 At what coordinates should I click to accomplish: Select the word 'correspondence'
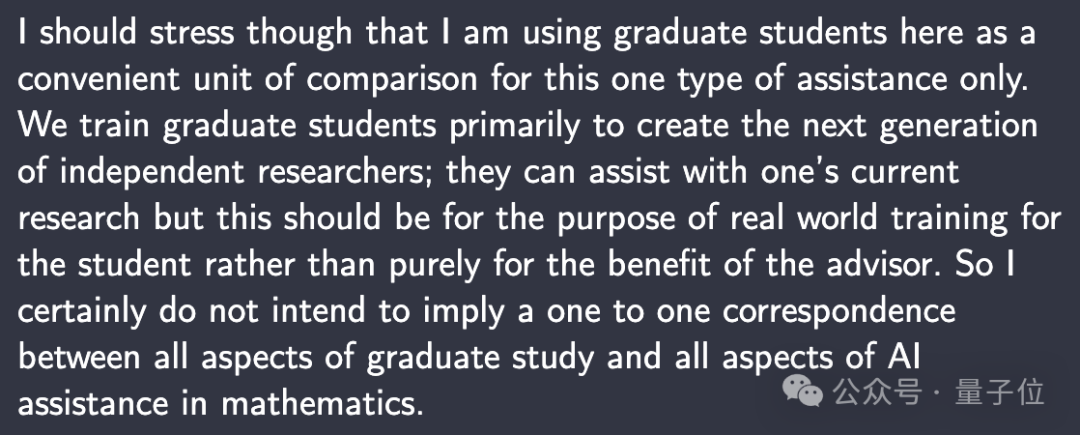pos(839,311)
